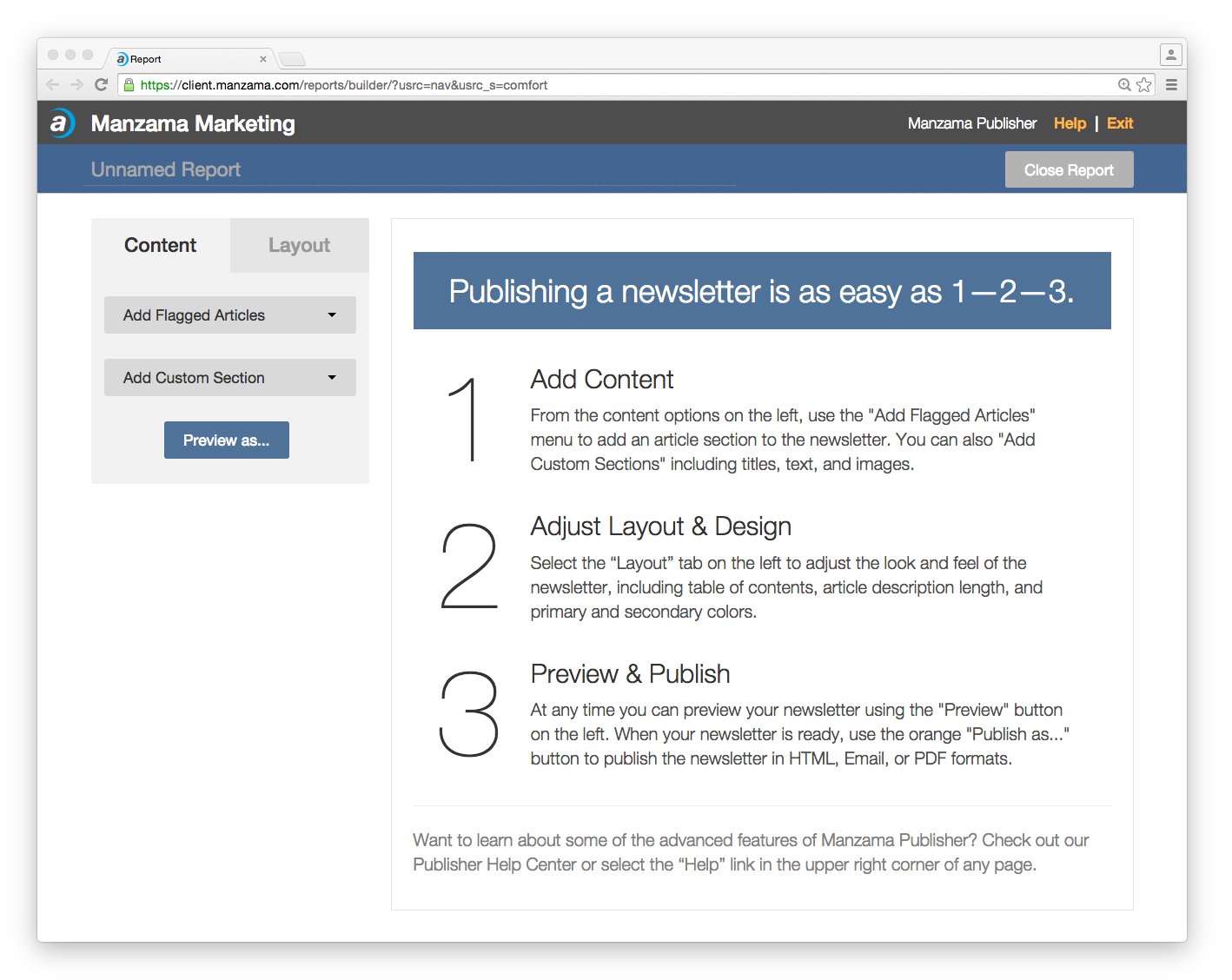The width and height of the screenshot is (1232, 980).
Task: Close the Report browser tab
Action: (x=263, y=59)
